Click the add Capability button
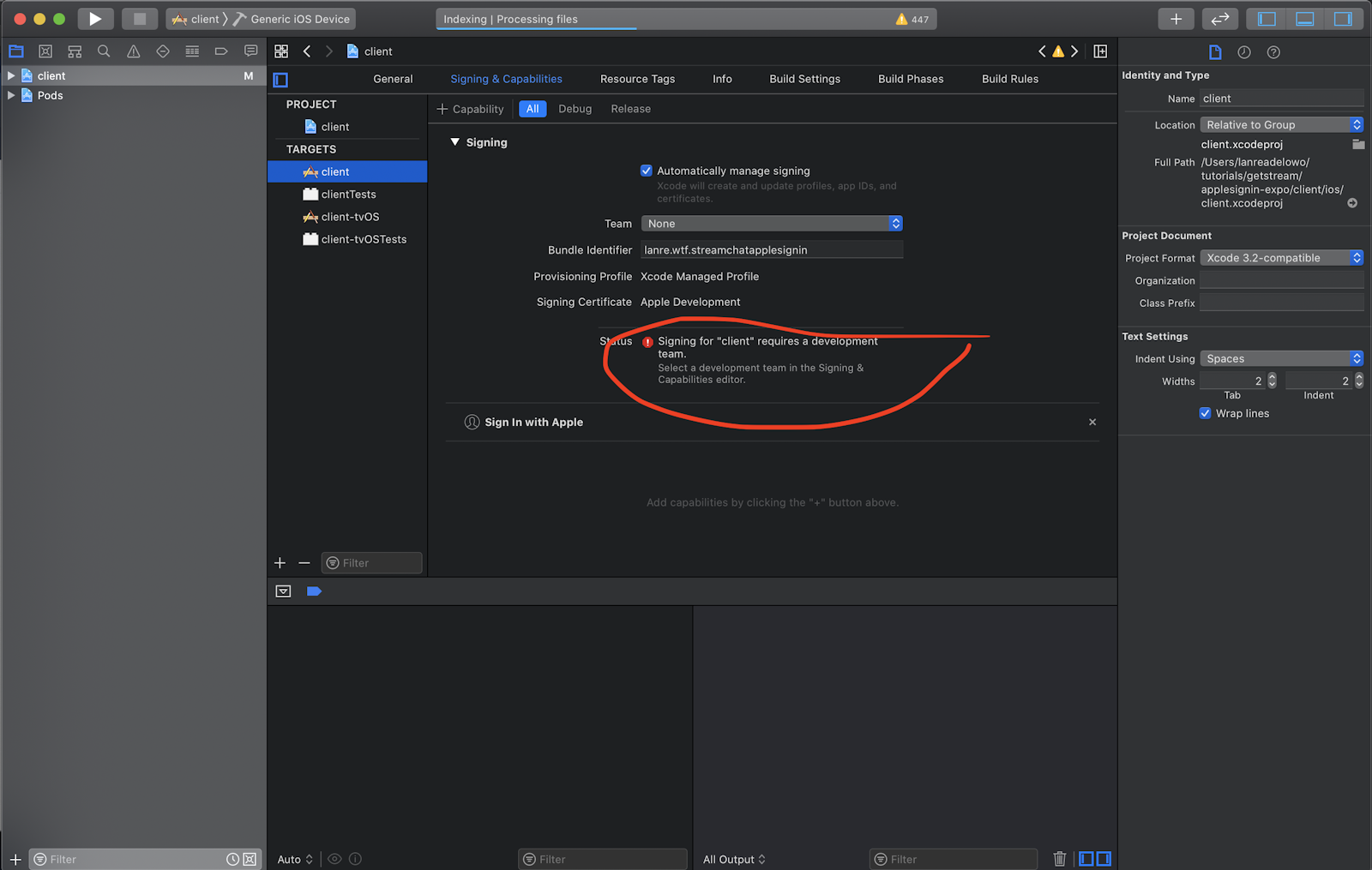 click(470, 109)
